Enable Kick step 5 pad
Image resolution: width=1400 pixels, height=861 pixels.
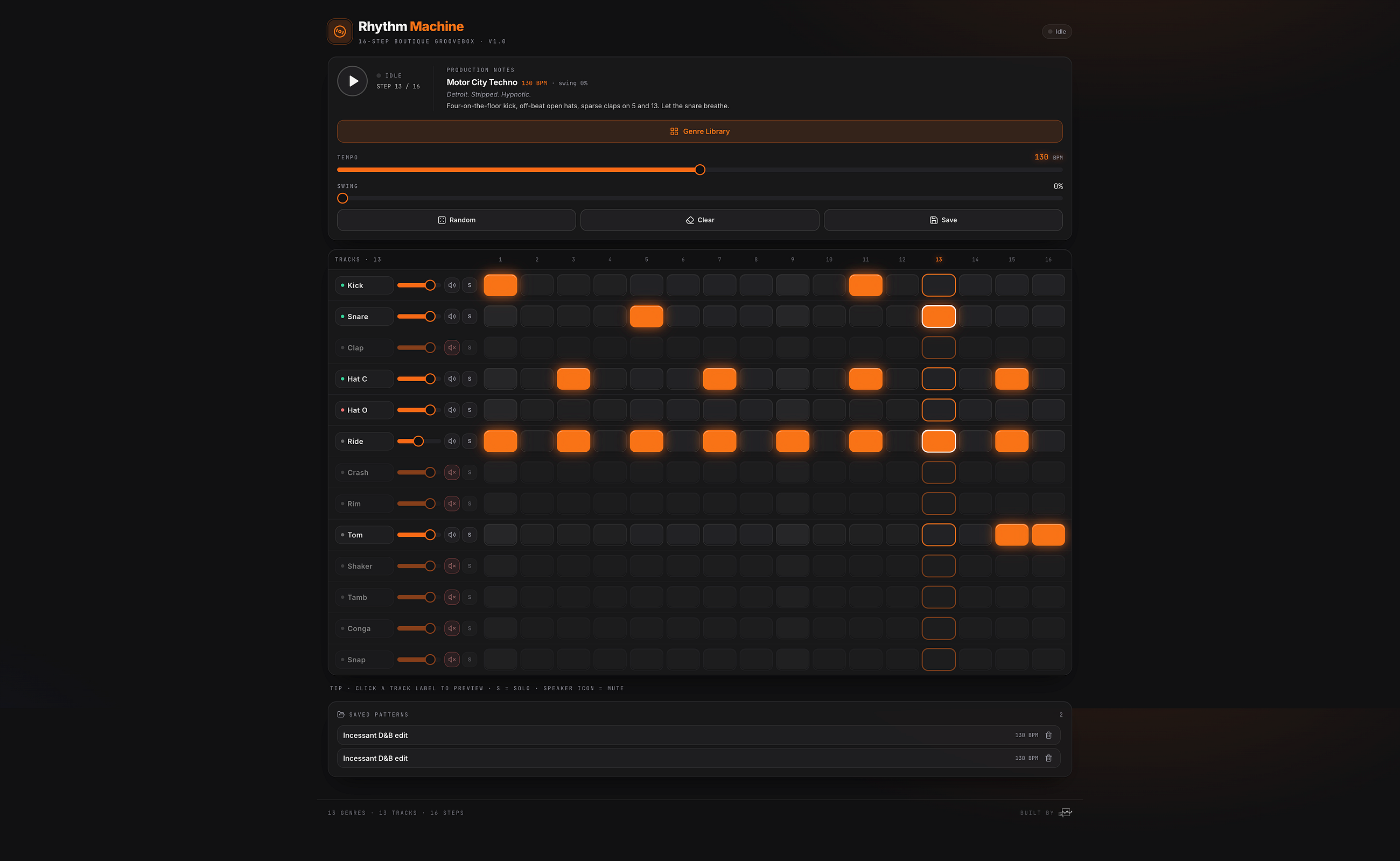coord(646,285)
